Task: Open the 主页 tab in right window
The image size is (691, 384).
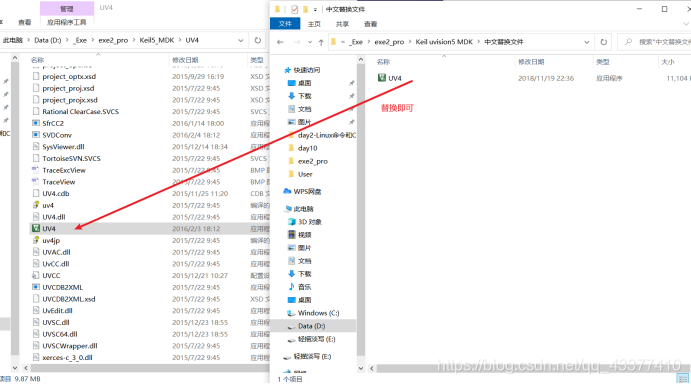Action: (x=314, y=24)
